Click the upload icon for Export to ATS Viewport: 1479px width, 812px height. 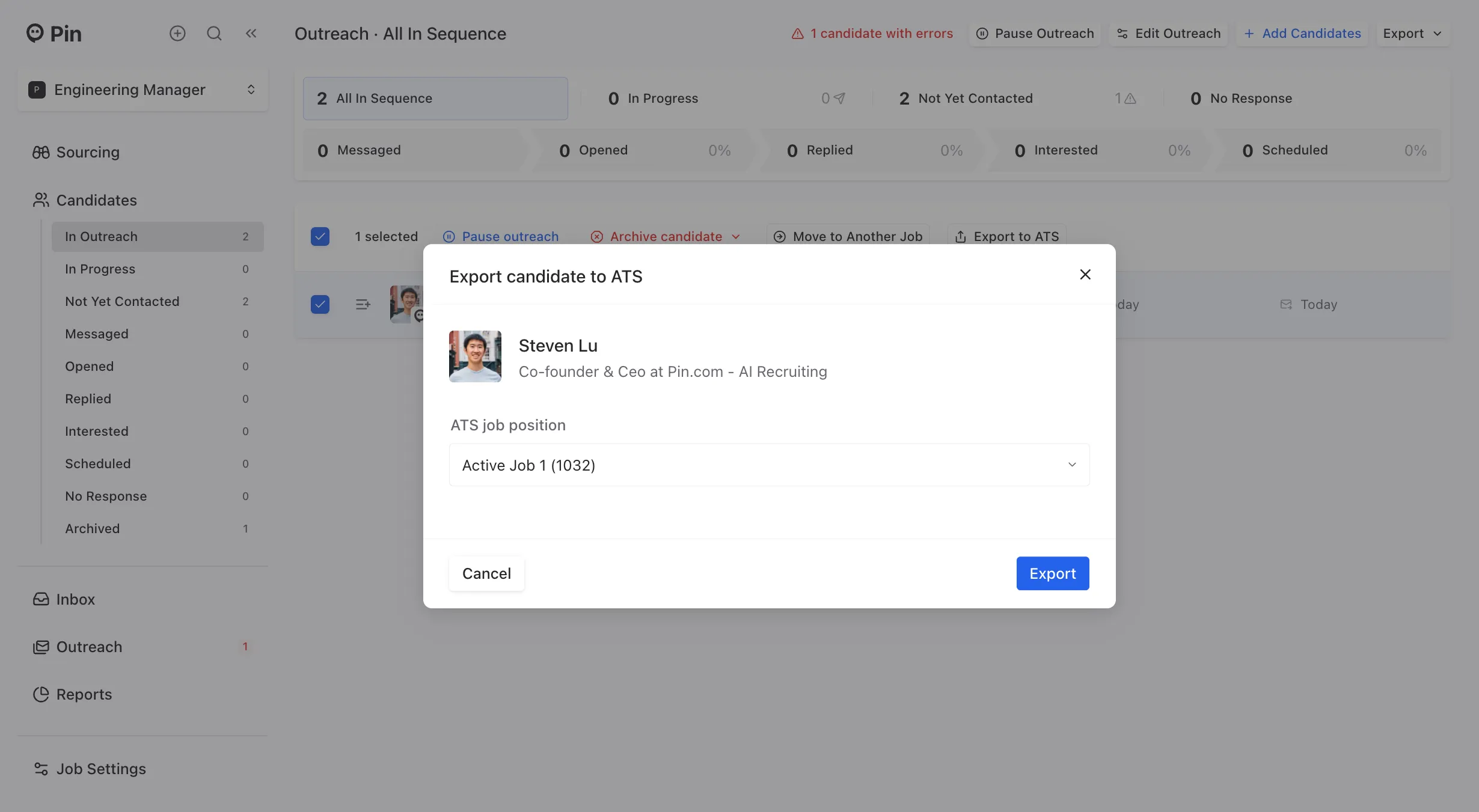pos(961,237)
